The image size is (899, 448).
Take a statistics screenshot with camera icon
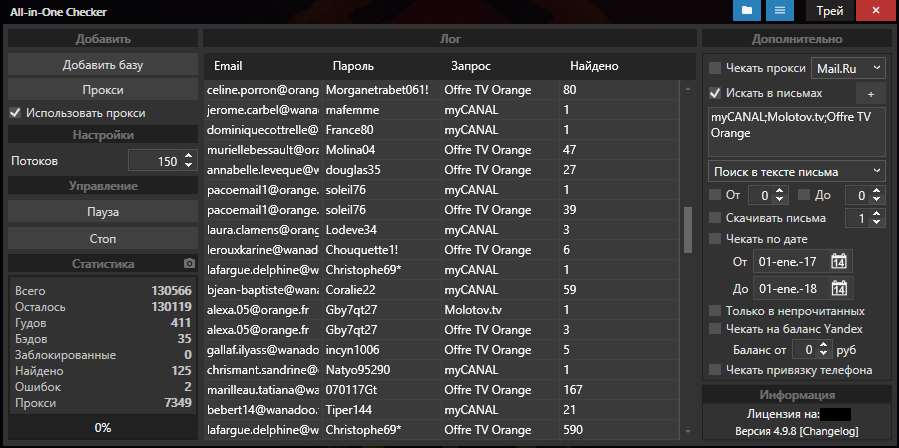[x=189, y=263]
